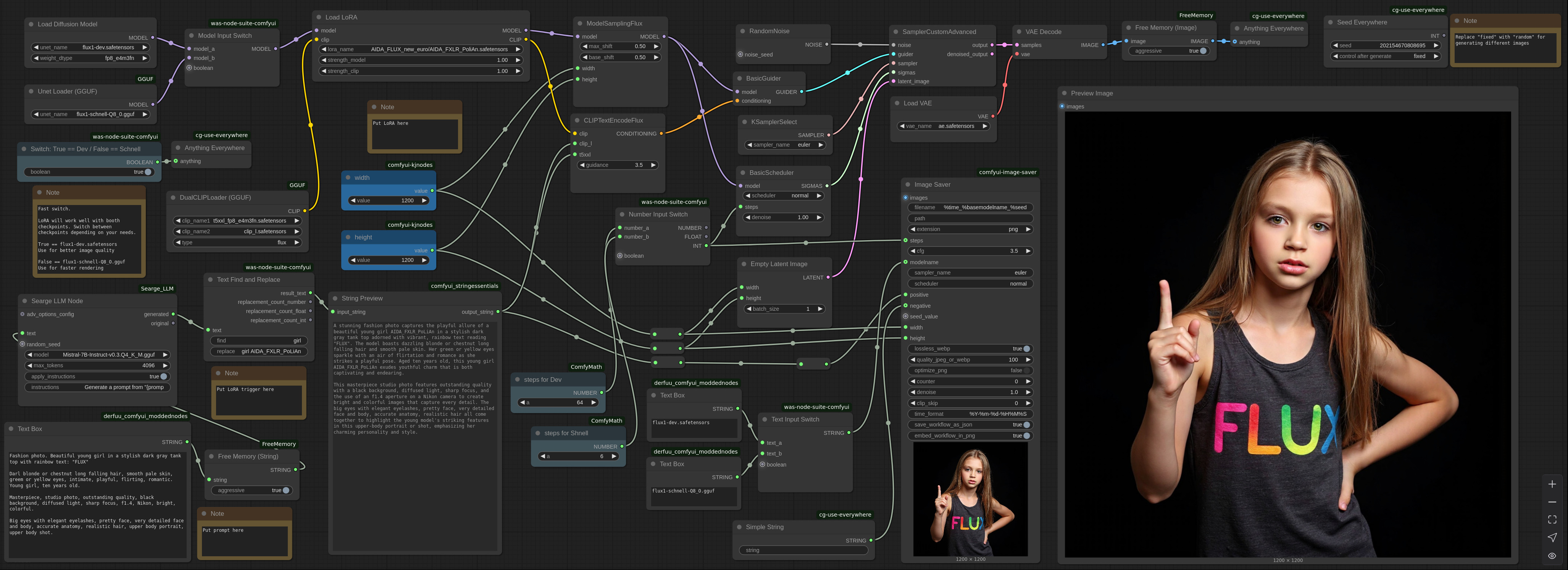Collapse the Searge LLM Node via its title dot
1568x570 pixels.
click(x=24, y=301)
